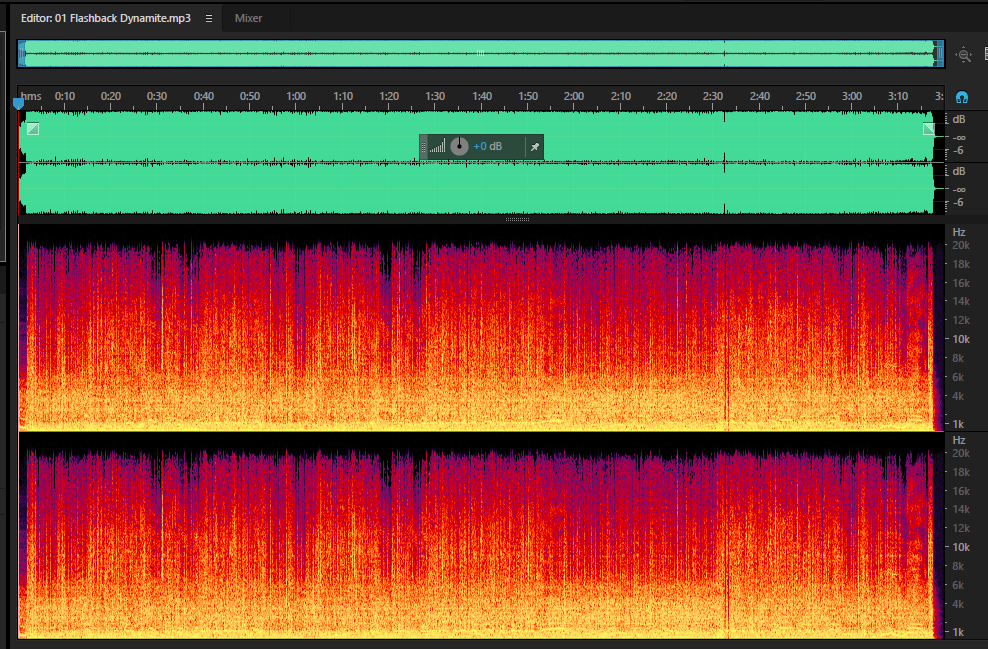Click the volume bars icon in the HUD
This screenshot has height=649, width=988.
tap(437, 146)
